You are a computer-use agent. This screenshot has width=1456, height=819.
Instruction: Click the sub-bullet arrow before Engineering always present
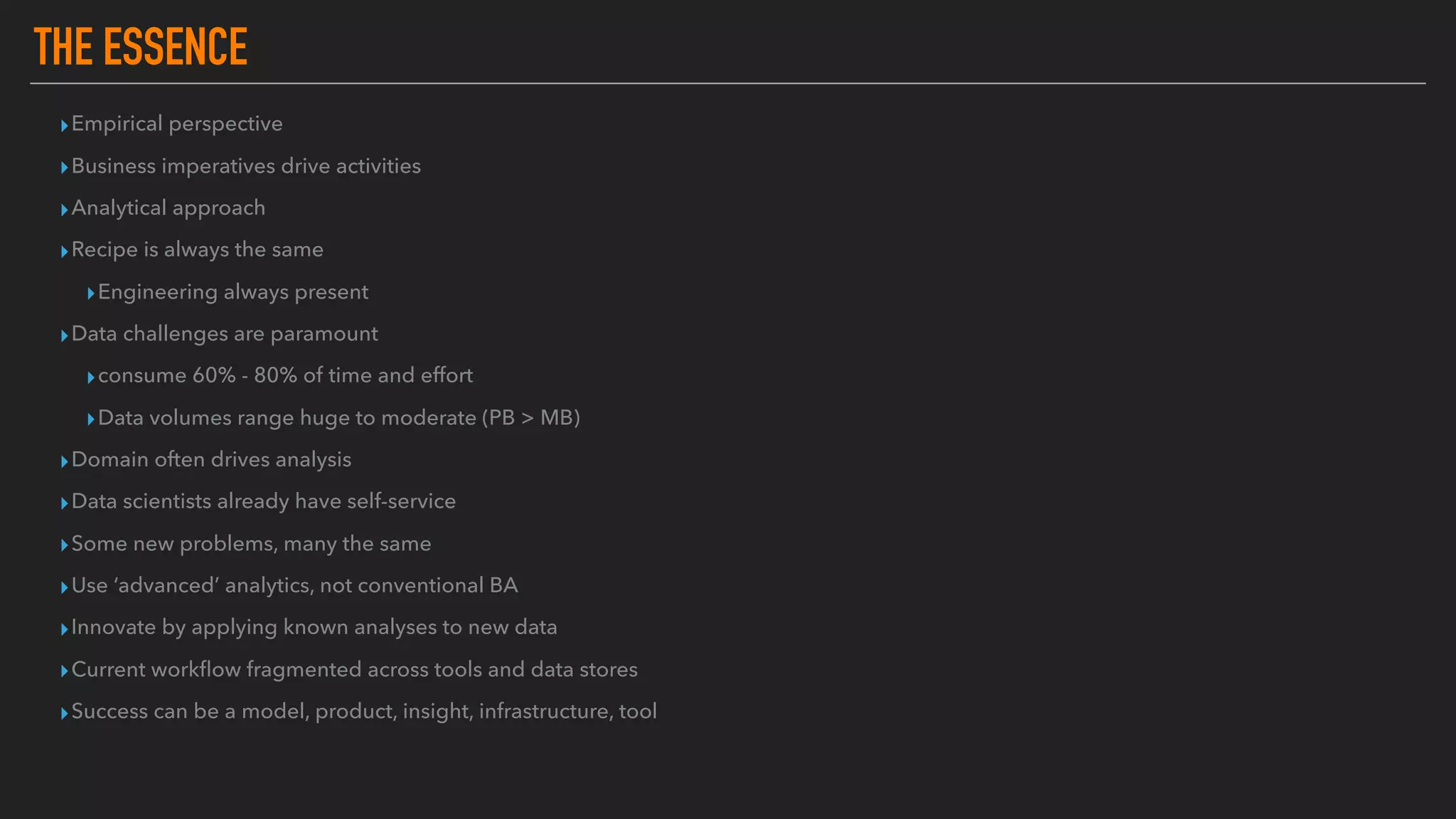(91, 294)
